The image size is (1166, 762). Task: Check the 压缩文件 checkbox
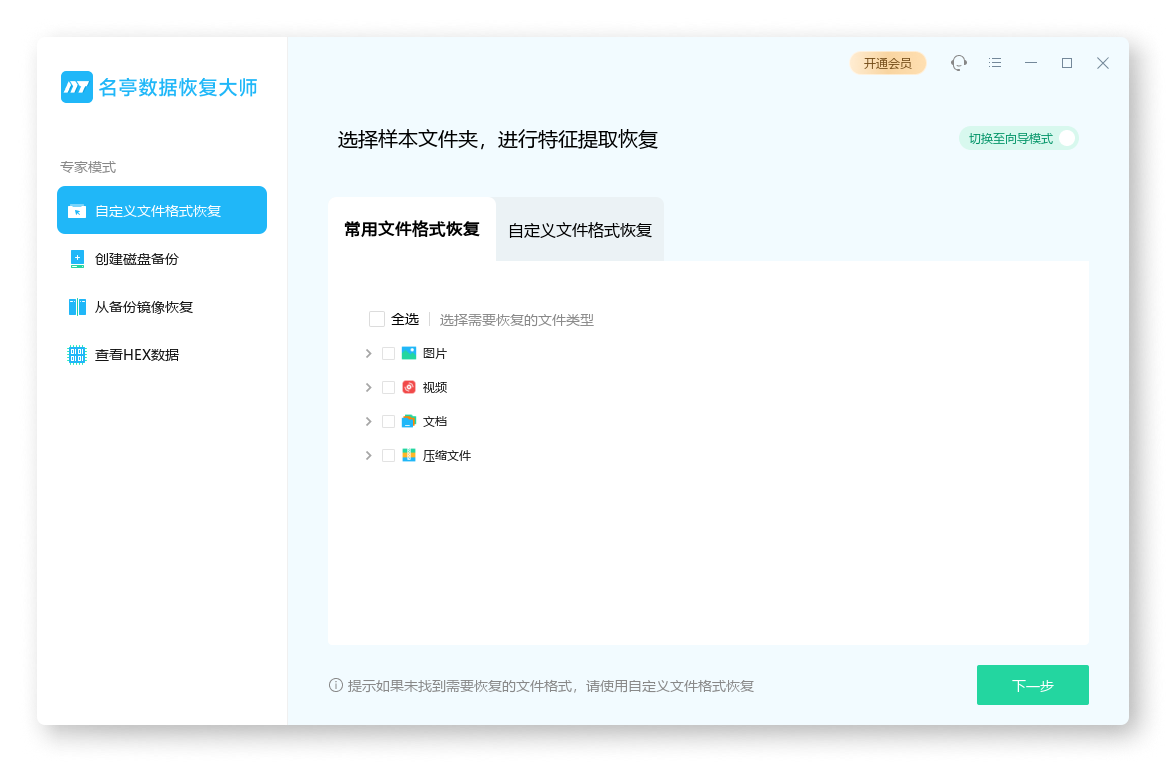point(388,455)
